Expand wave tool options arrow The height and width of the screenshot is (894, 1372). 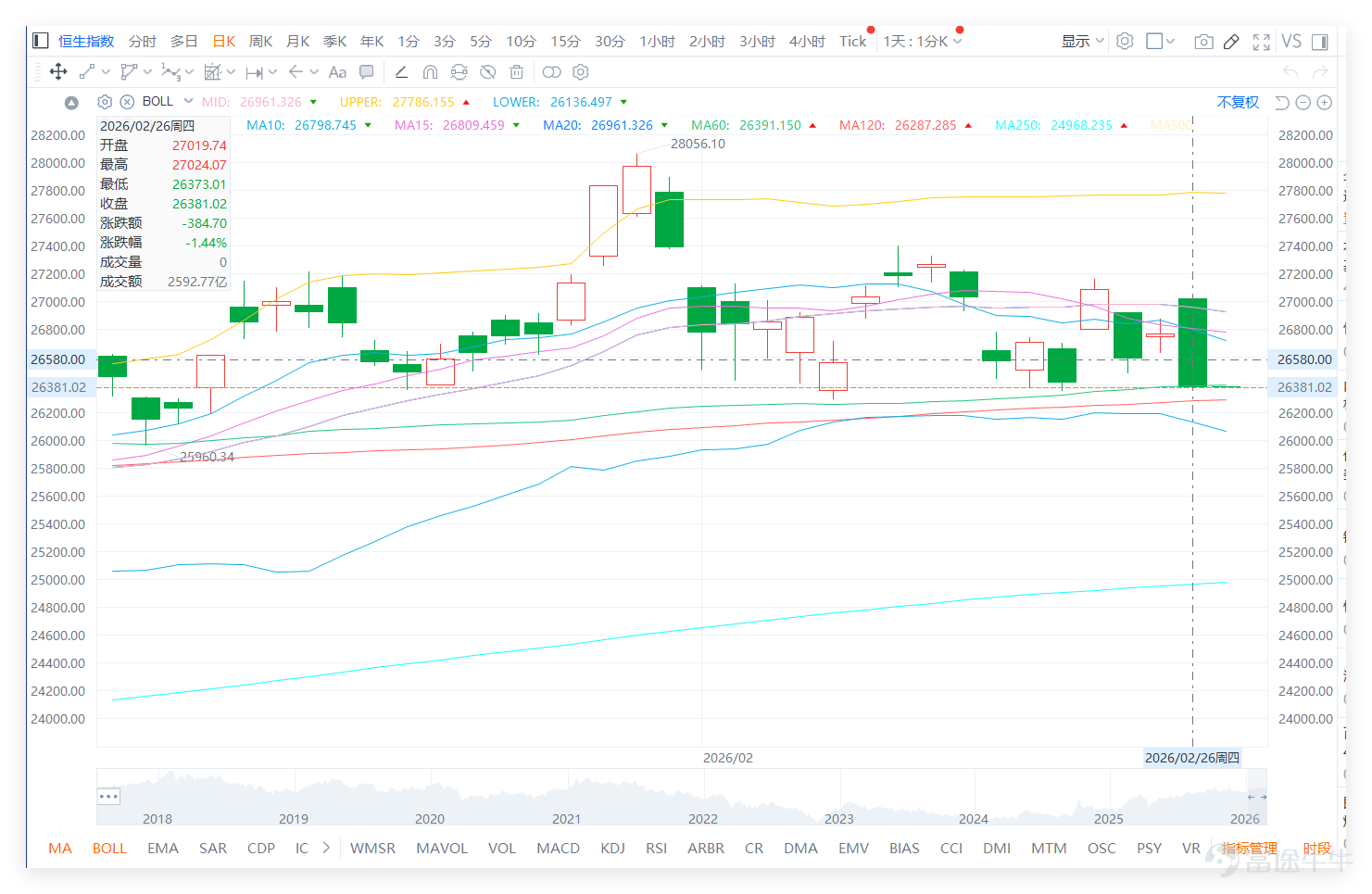(189, 71)
